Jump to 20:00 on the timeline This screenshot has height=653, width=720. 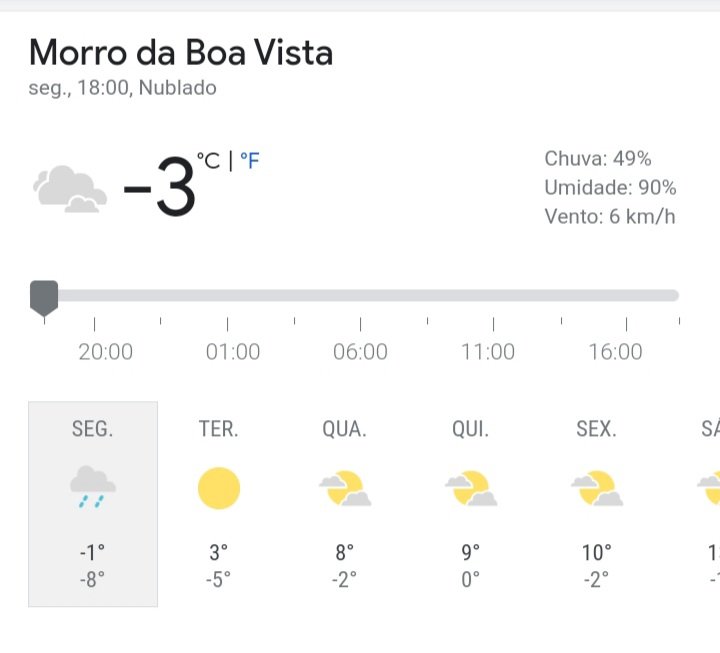click(x=106, y=352)
